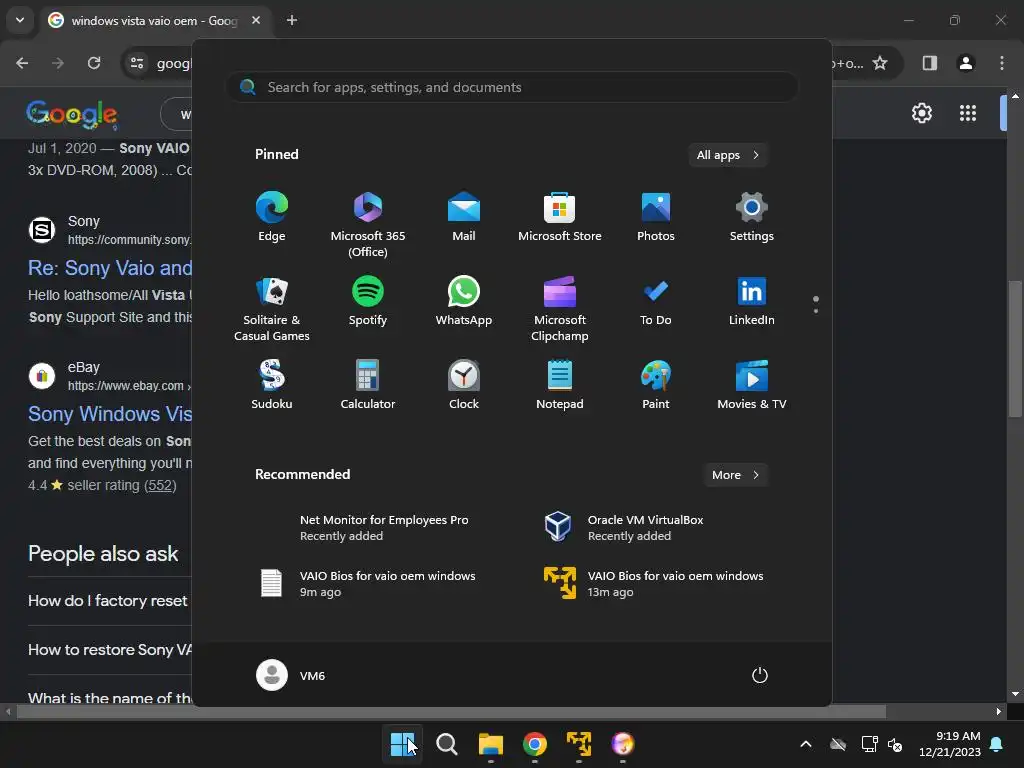Screen dimensions: 1024x768
Task: View site information in Chrome address bar
Action: (x=137, y=63)
